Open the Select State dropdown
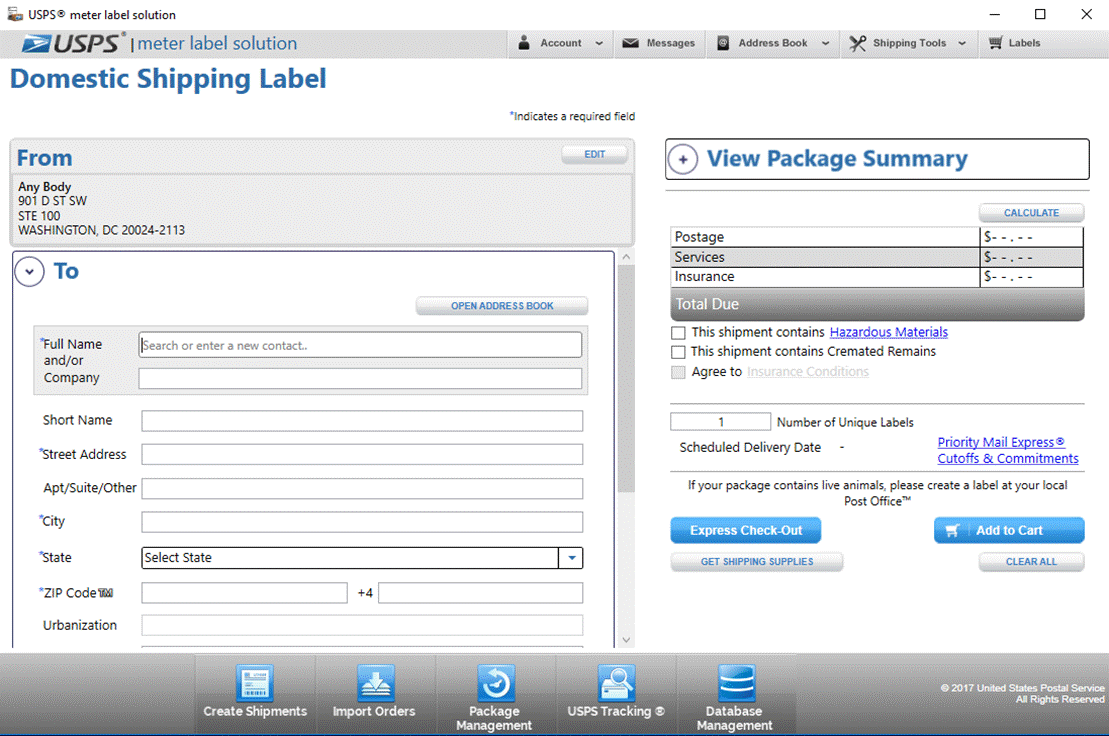 362,558
